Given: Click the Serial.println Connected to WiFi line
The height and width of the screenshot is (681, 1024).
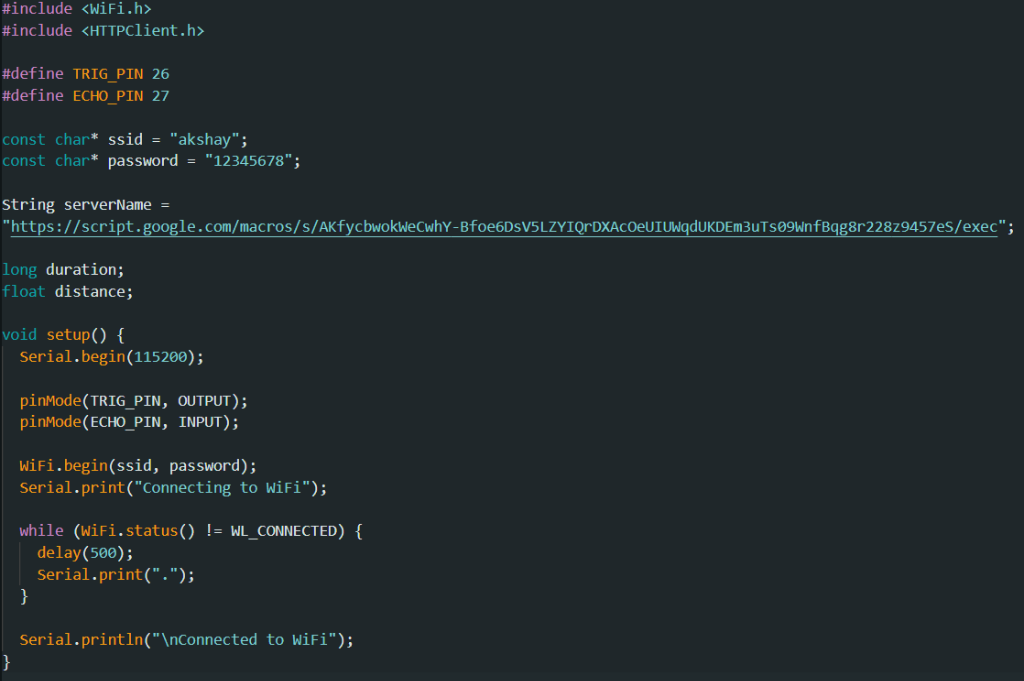Looking at the screenshot, I should 186,640.
